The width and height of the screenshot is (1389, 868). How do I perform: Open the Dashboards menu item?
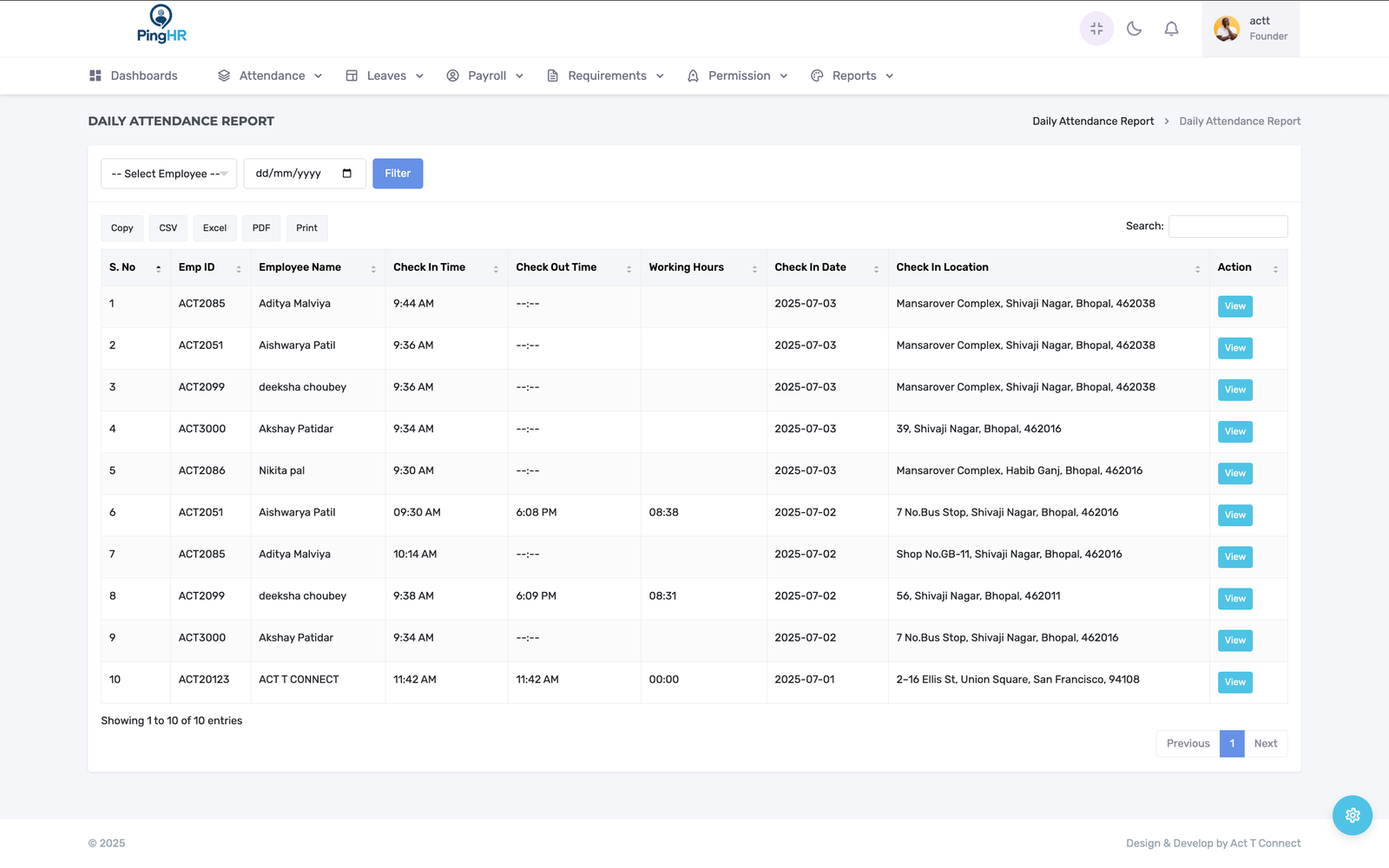[x=134, y=76]
